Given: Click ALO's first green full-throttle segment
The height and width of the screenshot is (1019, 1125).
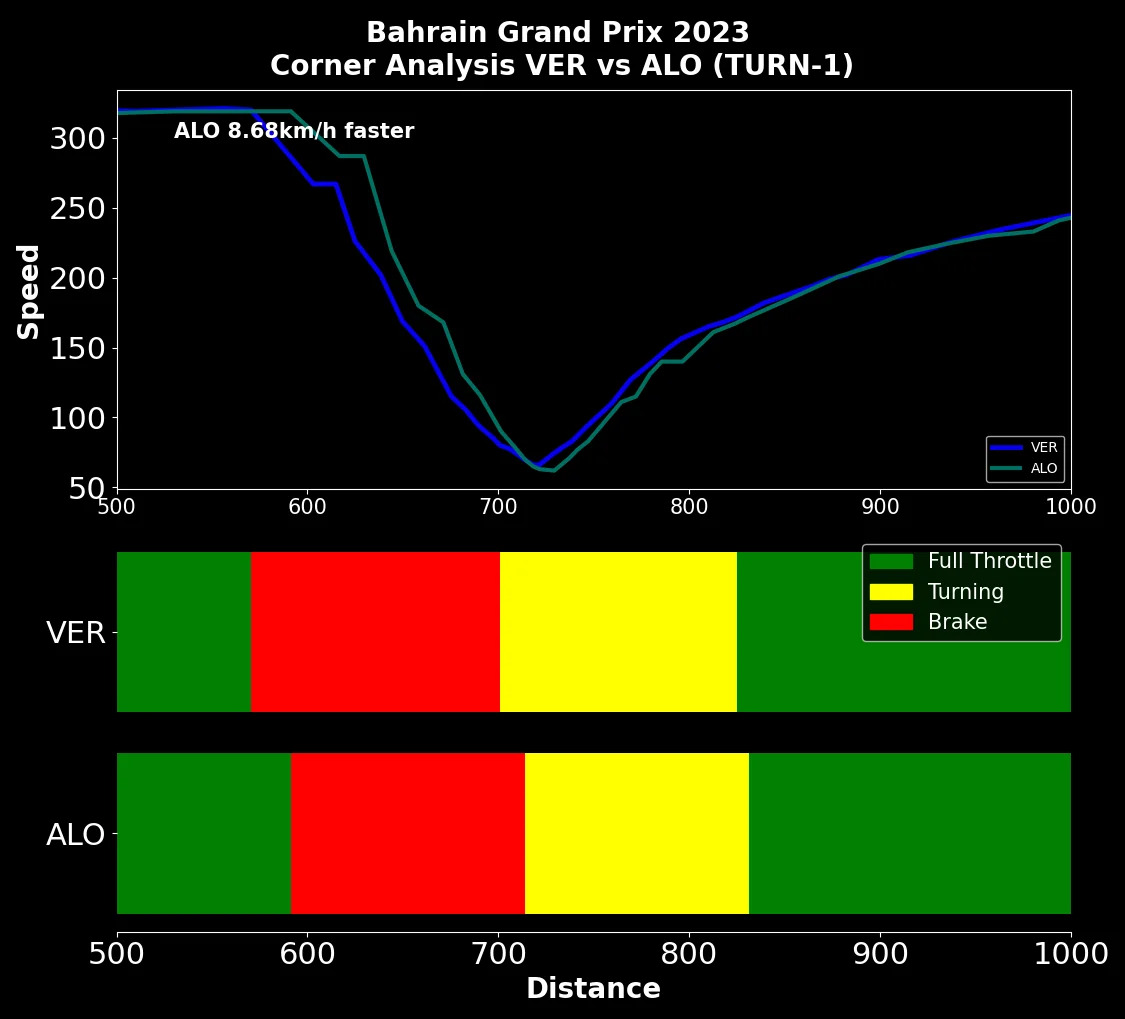Looking at the screenshot, I should click(x=204, y=833).
